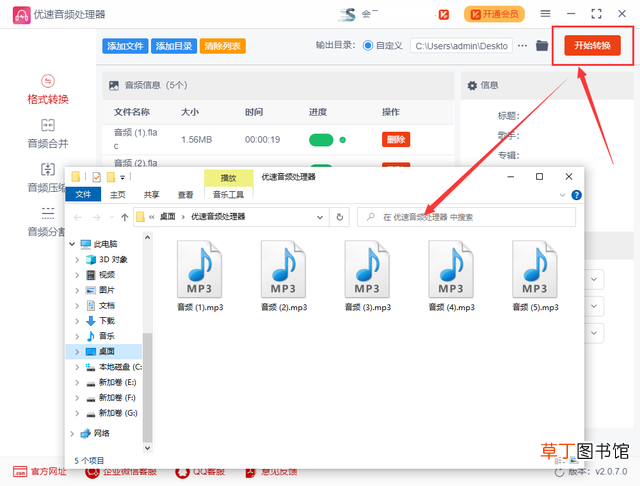Click the 优速音频处理器 app logo icon
Viewport: 640px width, 486px height.
click(x=21, y=15)
